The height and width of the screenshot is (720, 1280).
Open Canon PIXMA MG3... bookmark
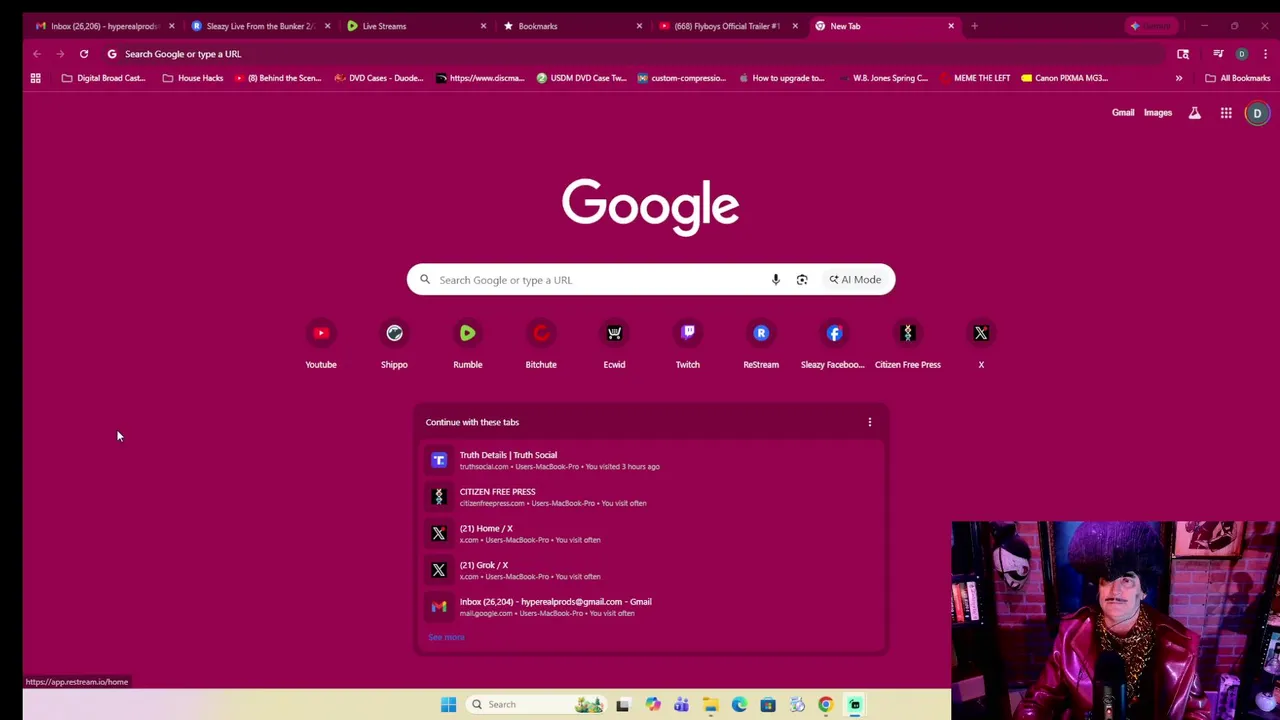[x=1064, y=78]
